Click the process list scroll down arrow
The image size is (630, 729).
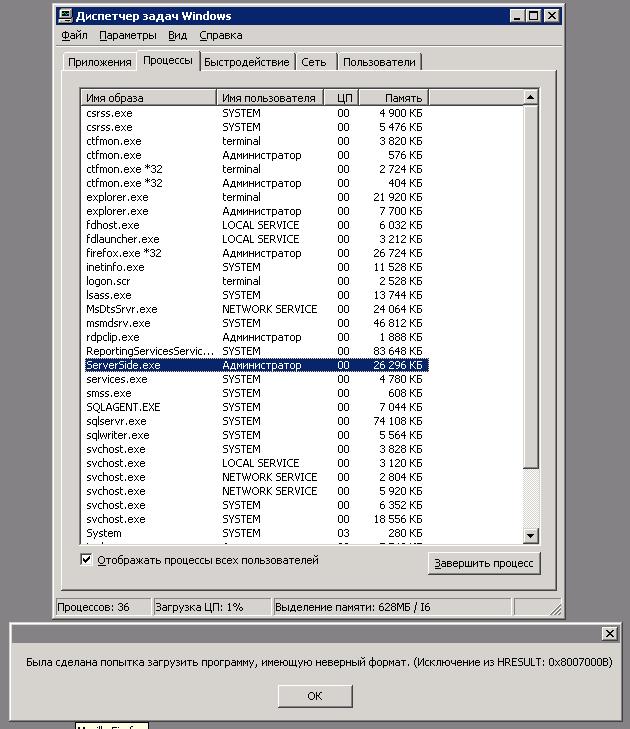[x=531, y=535]
